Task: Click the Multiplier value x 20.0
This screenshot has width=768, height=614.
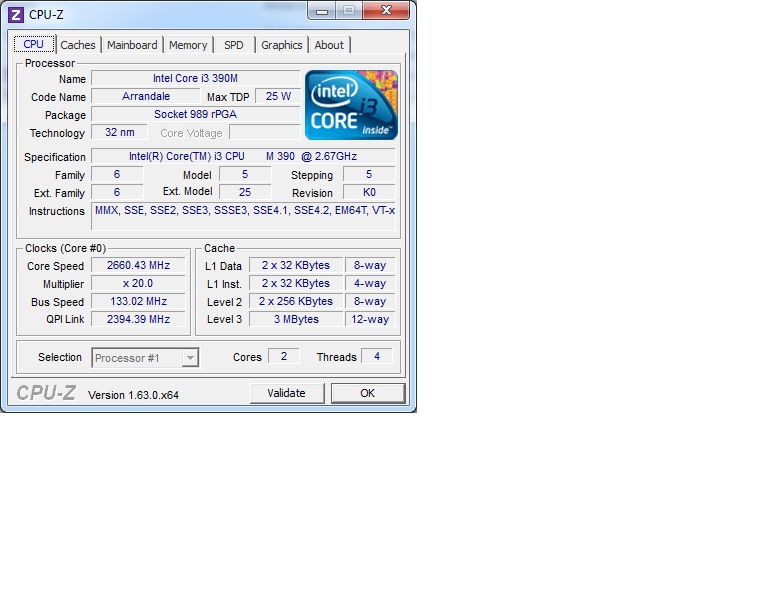Action: click(x=138, y=283)
